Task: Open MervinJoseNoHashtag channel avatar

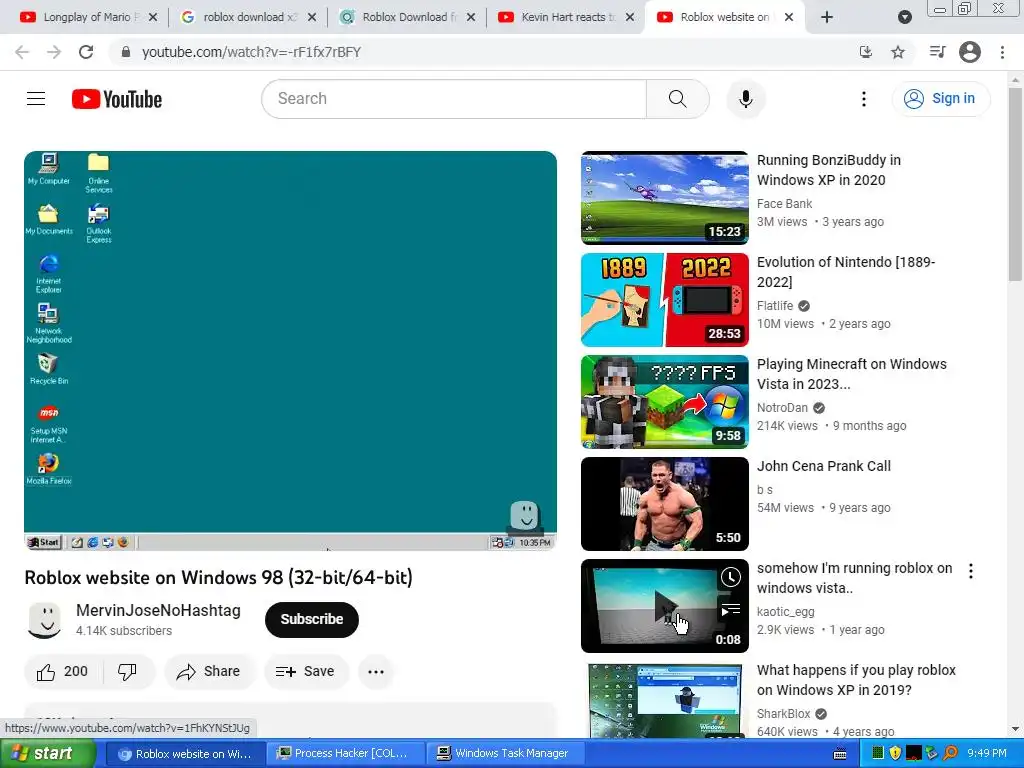Action: click(x=44, y=620)
